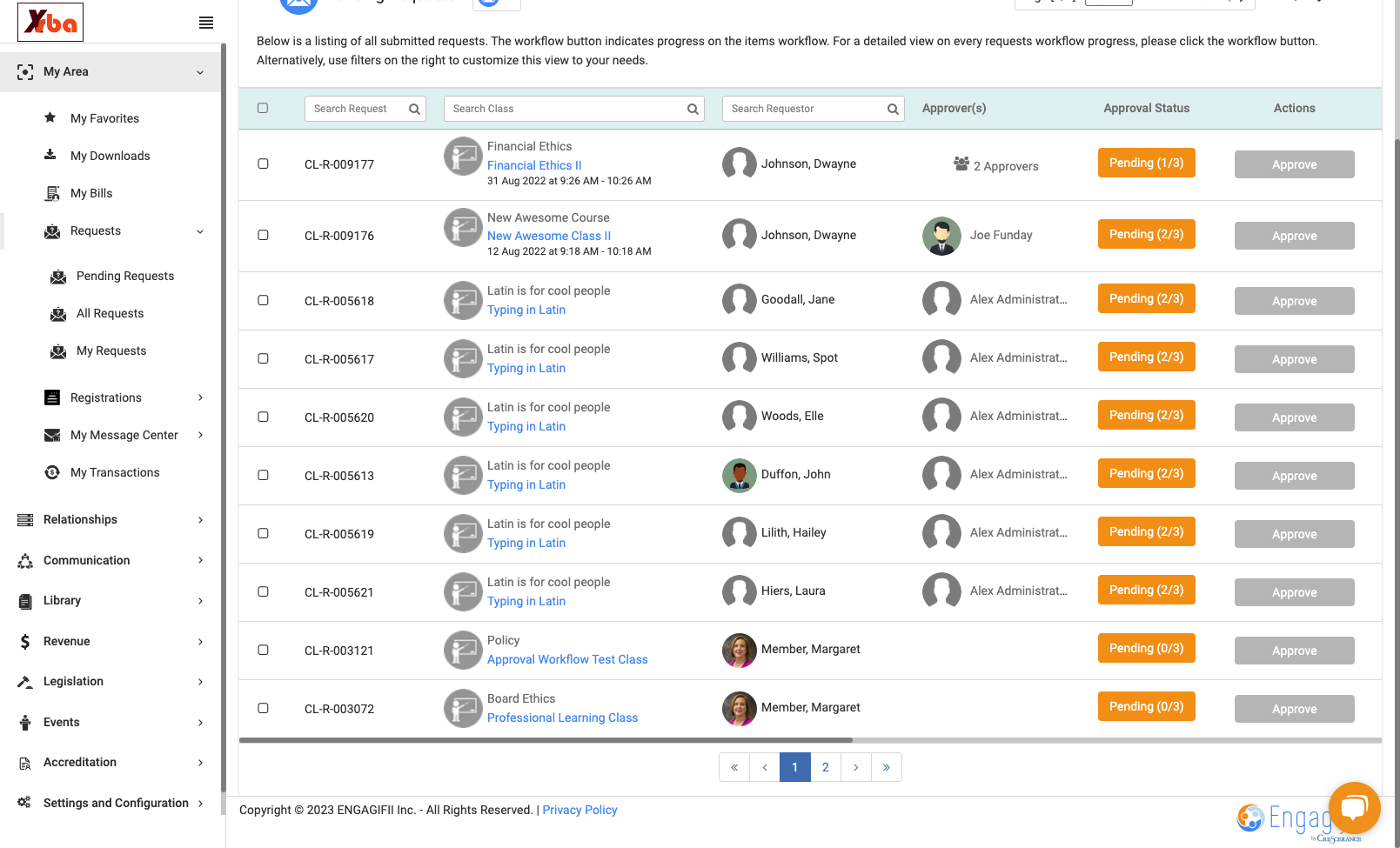
Task: Click the Xba logo
Action: pyautogui.click(x=50, y=23)
